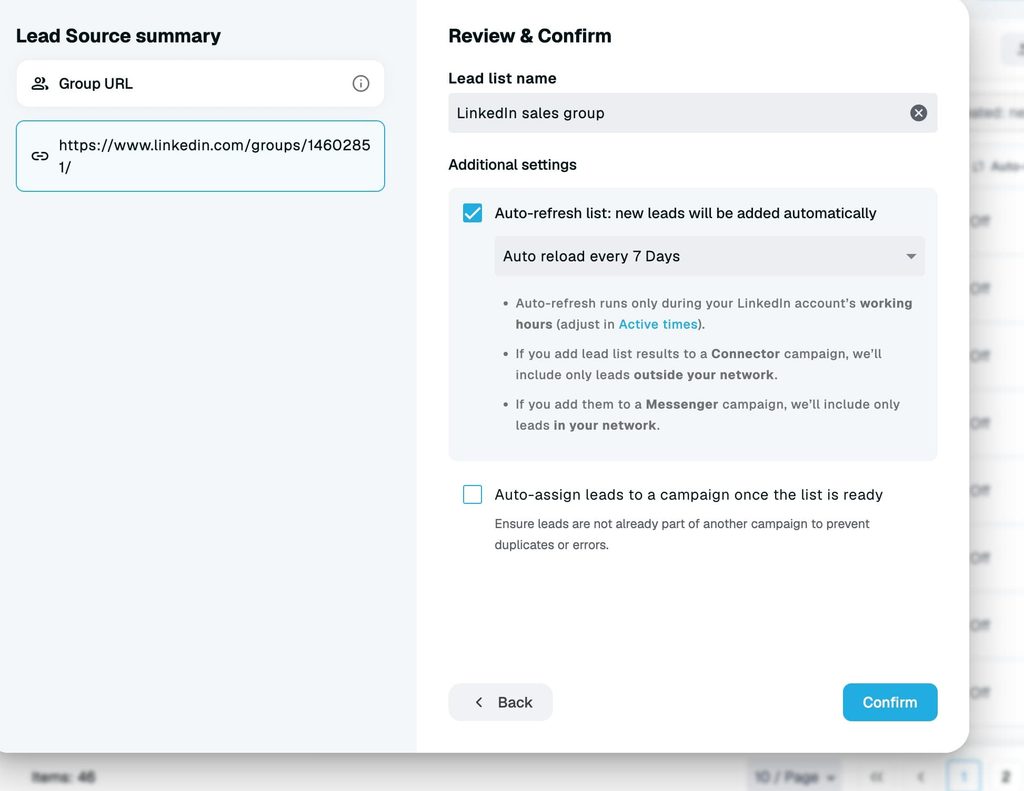Edit the Lead list name input
Viewport: 1024px width, 791px height.
tap(692, 113)
